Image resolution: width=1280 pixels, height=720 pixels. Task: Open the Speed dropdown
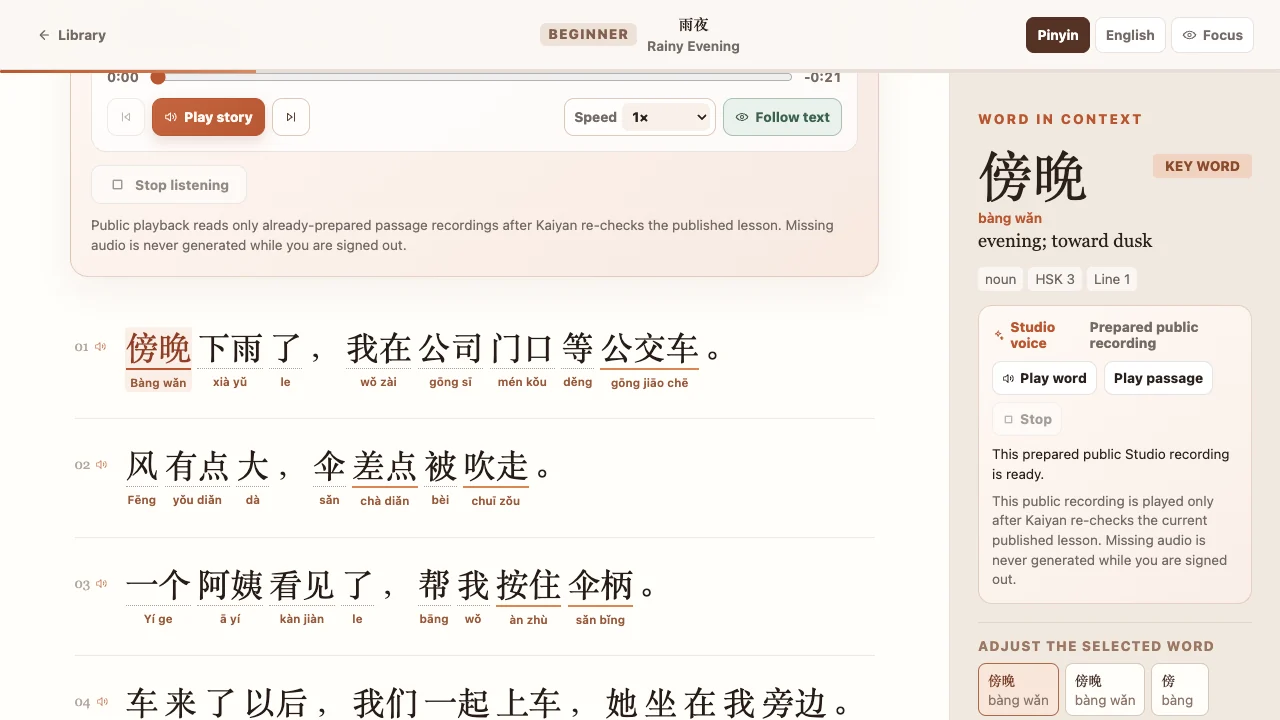[667, 117]
